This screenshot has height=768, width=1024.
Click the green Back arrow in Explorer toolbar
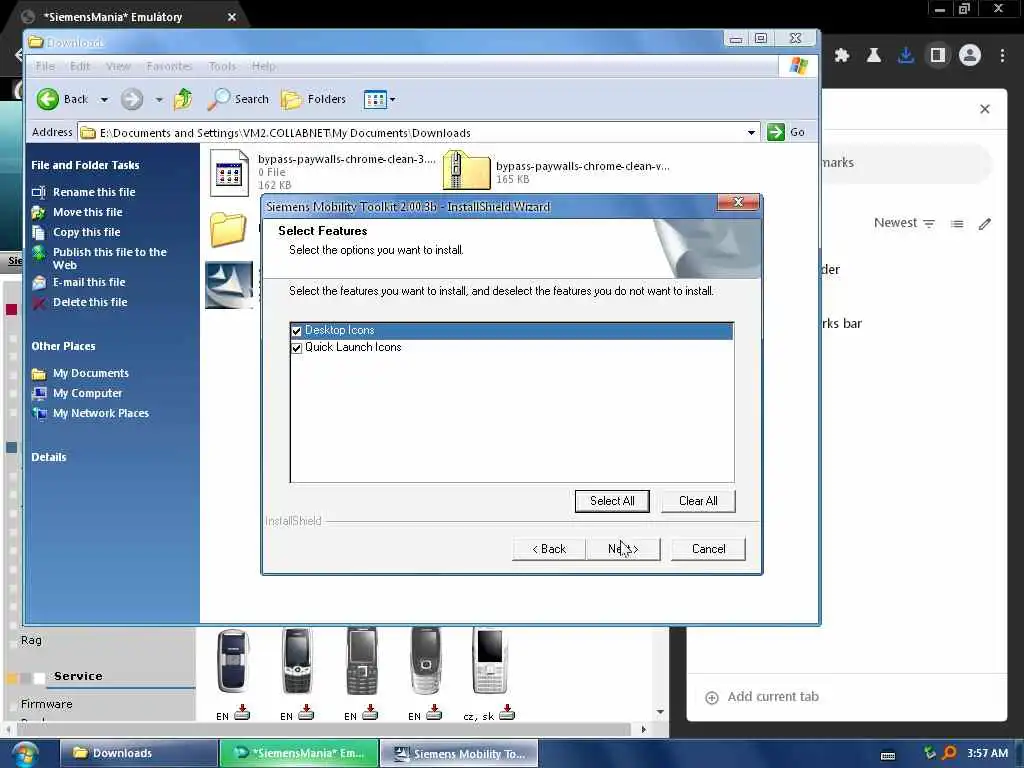48,99
